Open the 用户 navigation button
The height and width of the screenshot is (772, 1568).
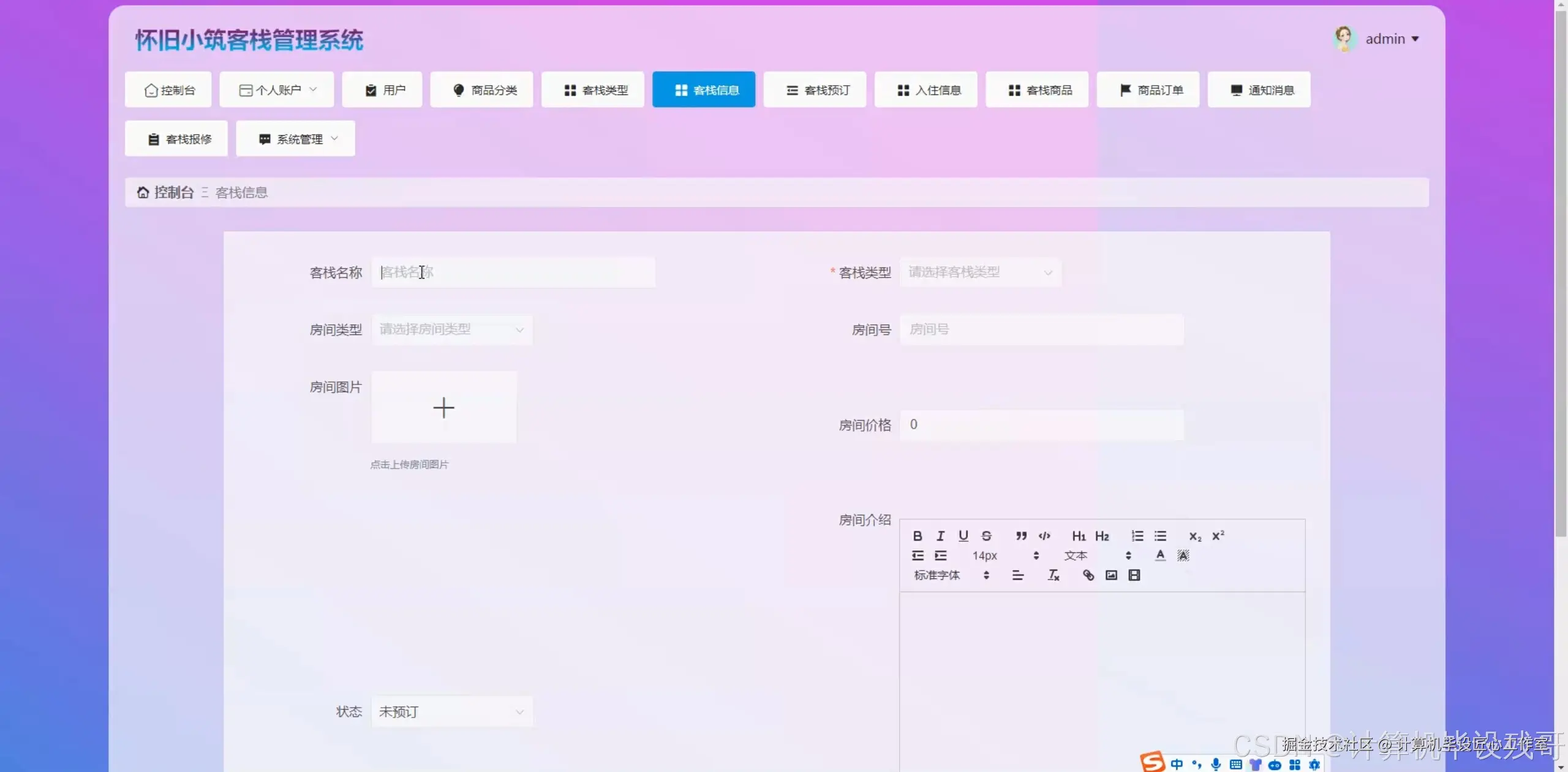point(382,89)
